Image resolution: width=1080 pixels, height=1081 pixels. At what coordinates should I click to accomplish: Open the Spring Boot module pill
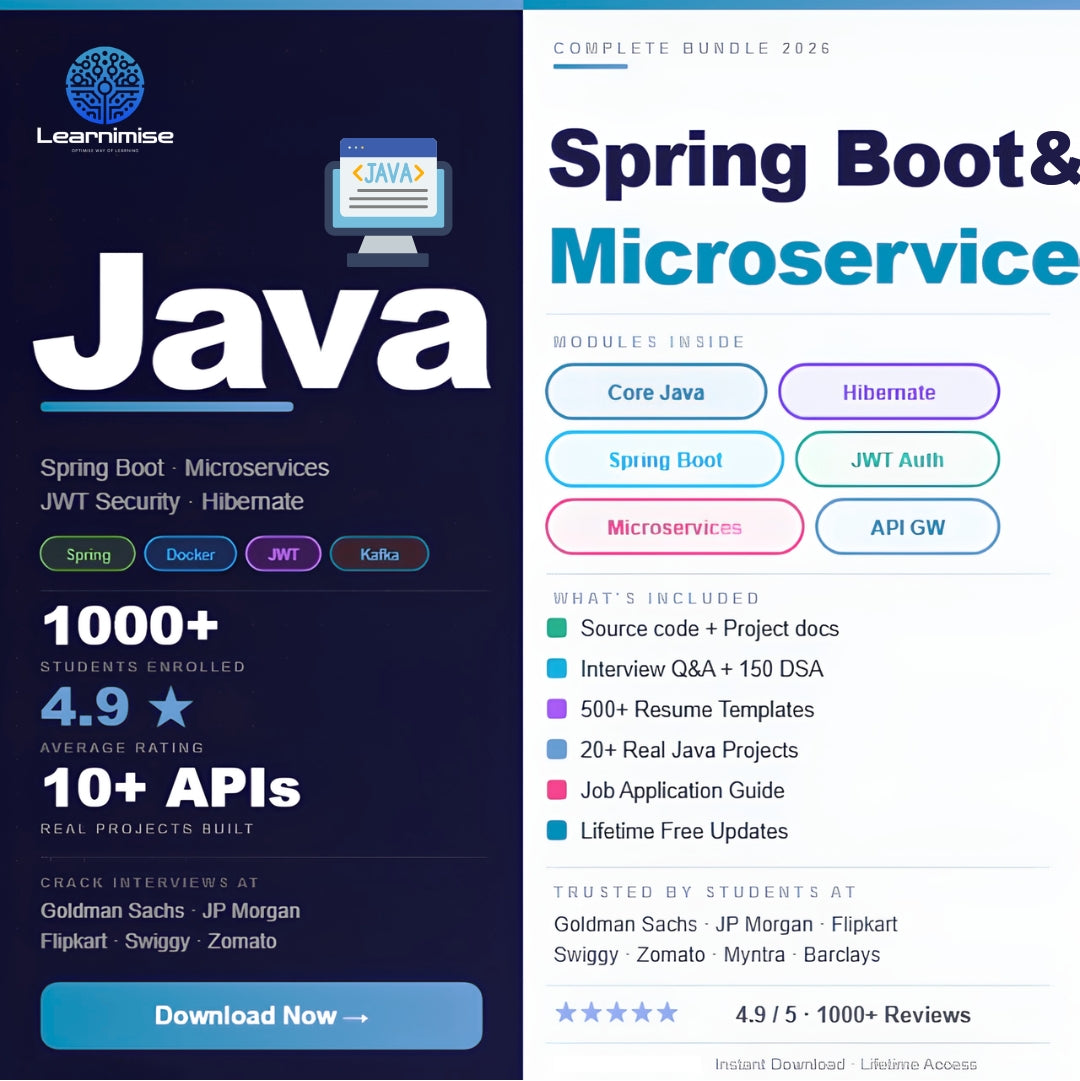click(x=665, y=459)
